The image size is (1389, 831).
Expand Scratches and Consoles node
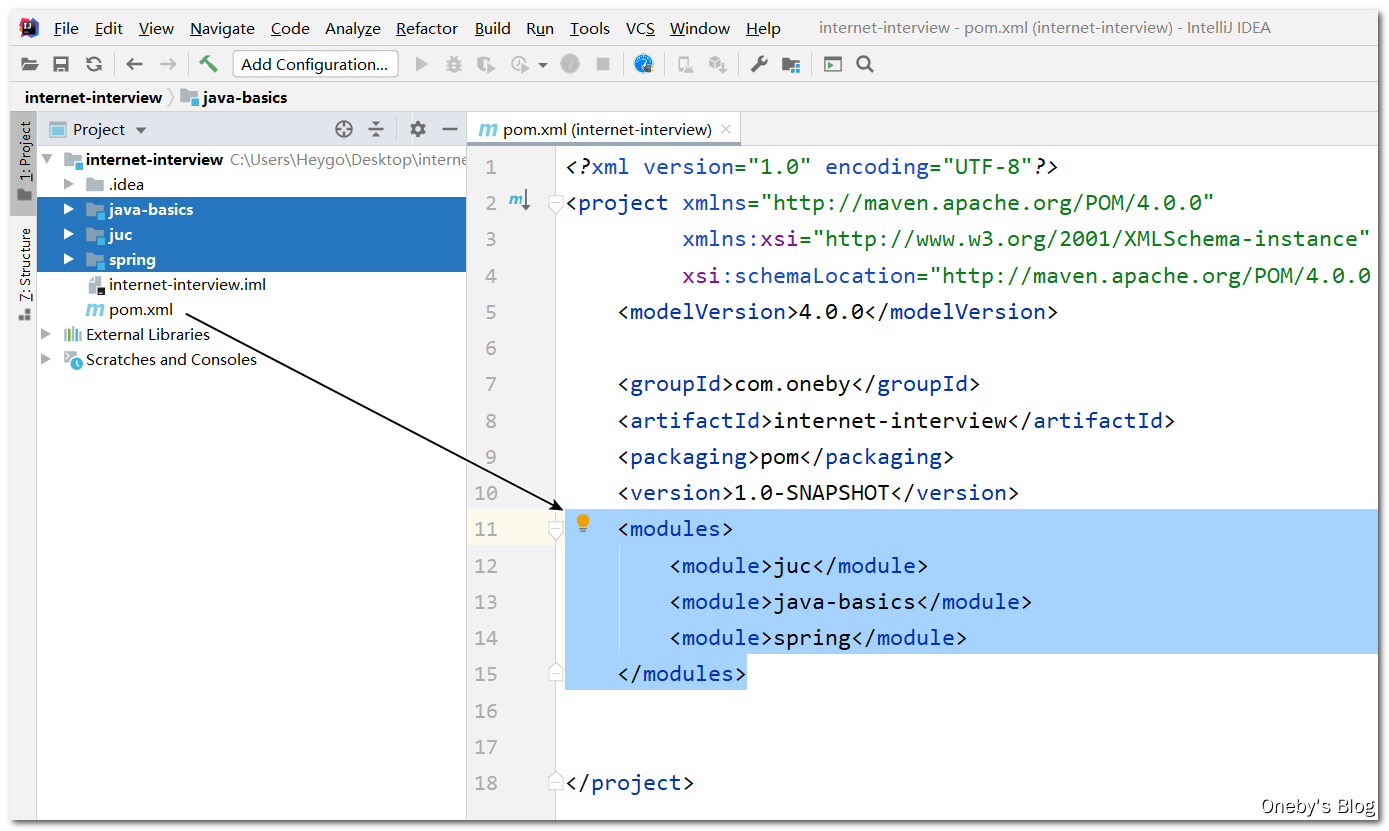coord(46,359)
